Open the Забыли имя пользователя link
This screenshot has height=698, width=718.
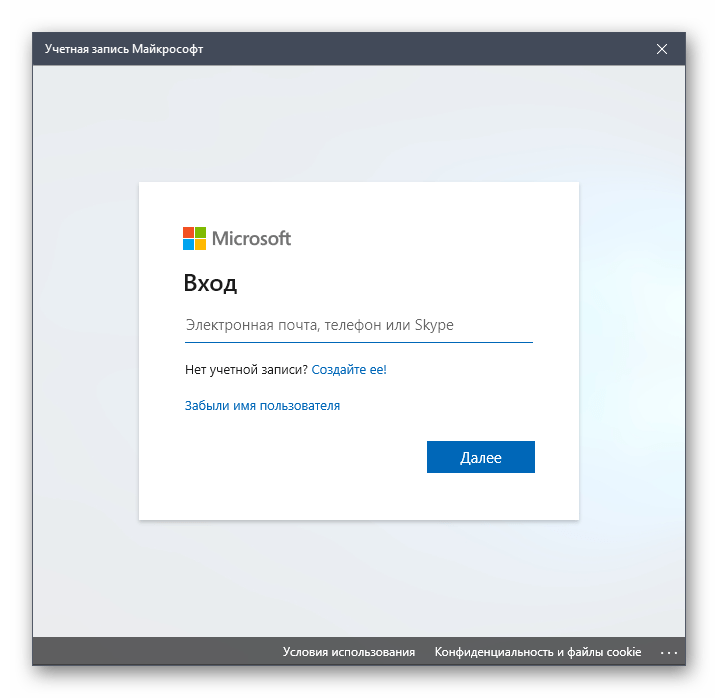click(x=262, y=406)
